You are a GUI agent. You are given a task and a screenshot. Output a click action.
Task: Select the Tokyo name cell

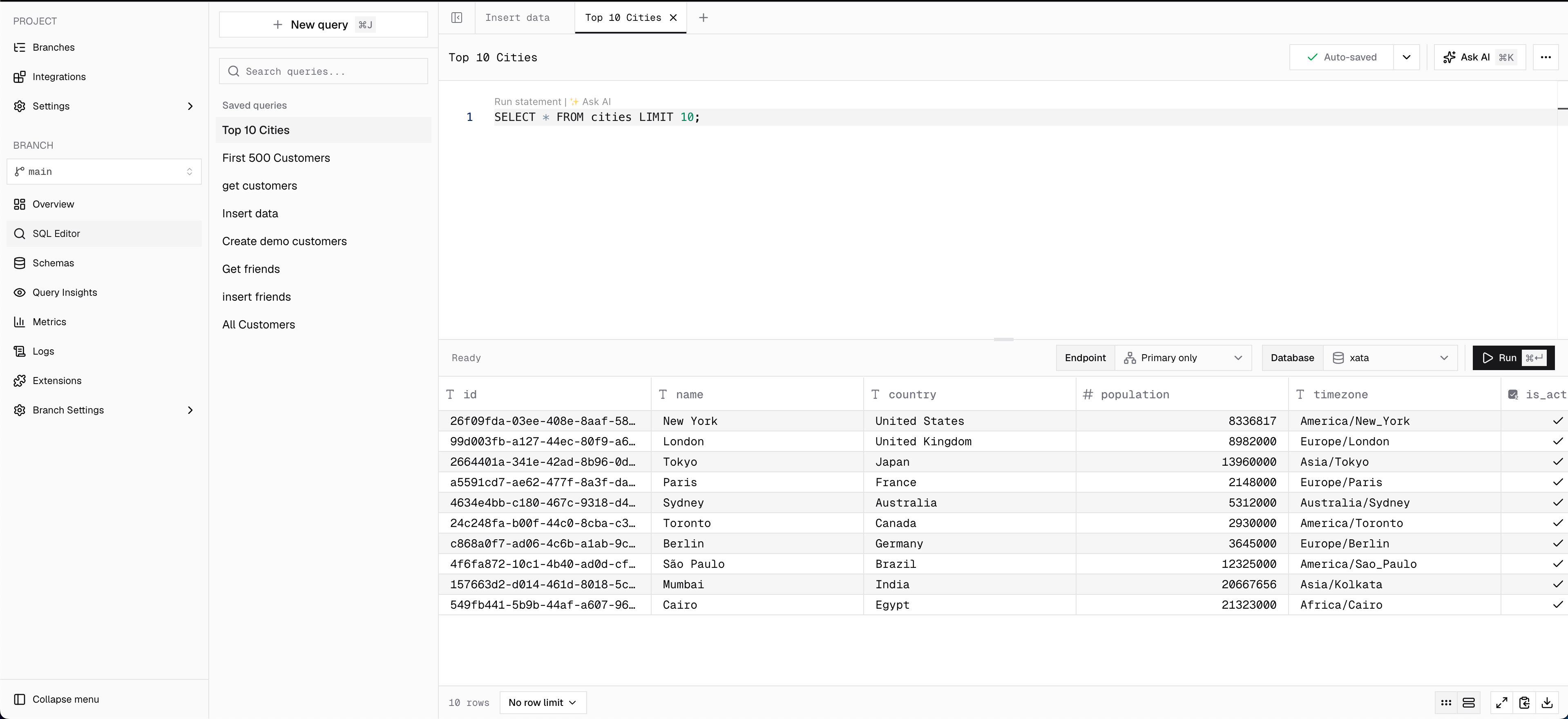(757, 462)
